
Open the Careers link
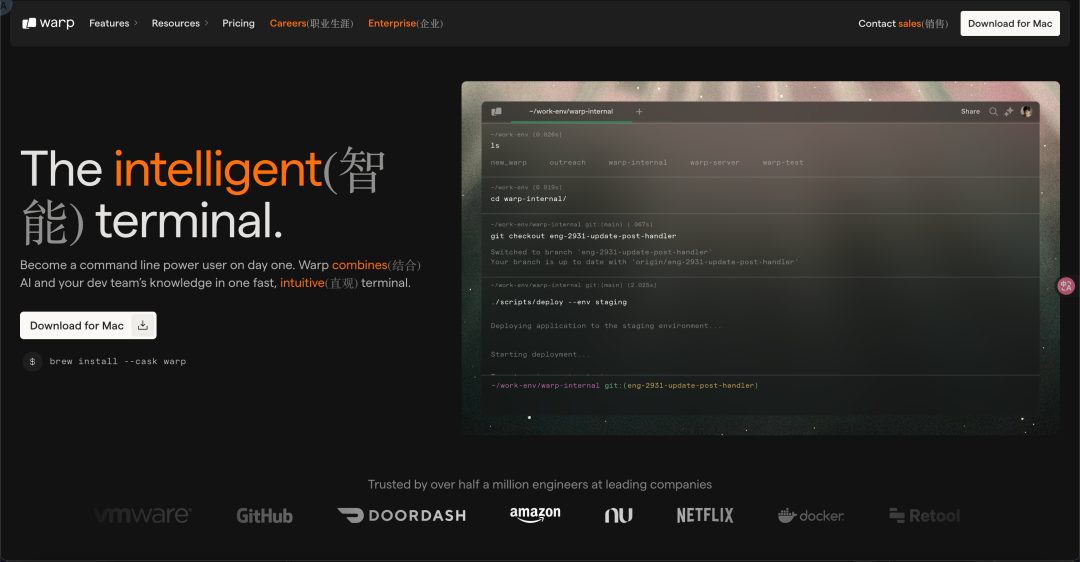coord(311,23)
